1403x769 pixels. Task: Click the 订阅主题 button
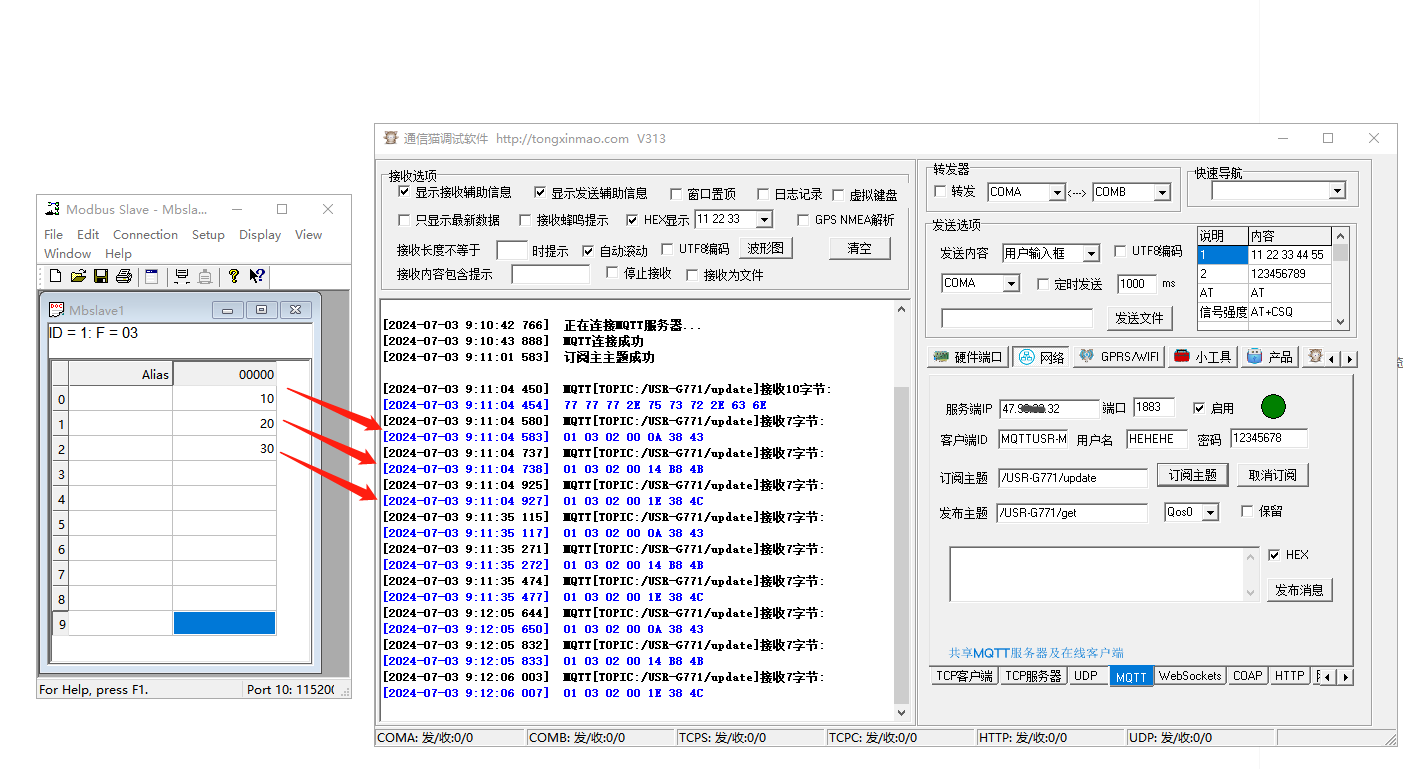tap(1192, 475)
